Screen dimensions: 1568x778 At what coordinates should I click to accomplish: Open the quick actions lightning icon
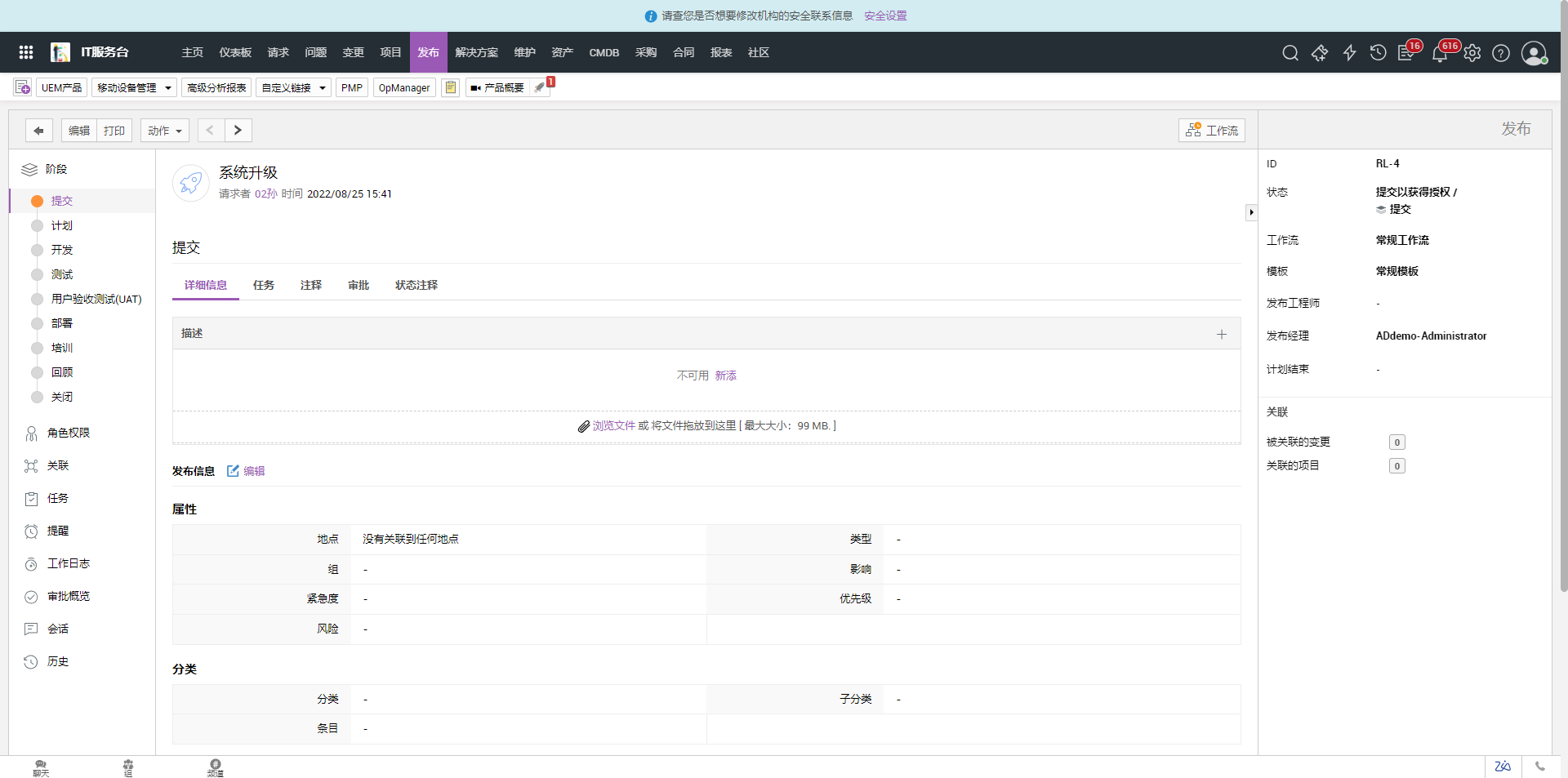tap(1349, 53)
